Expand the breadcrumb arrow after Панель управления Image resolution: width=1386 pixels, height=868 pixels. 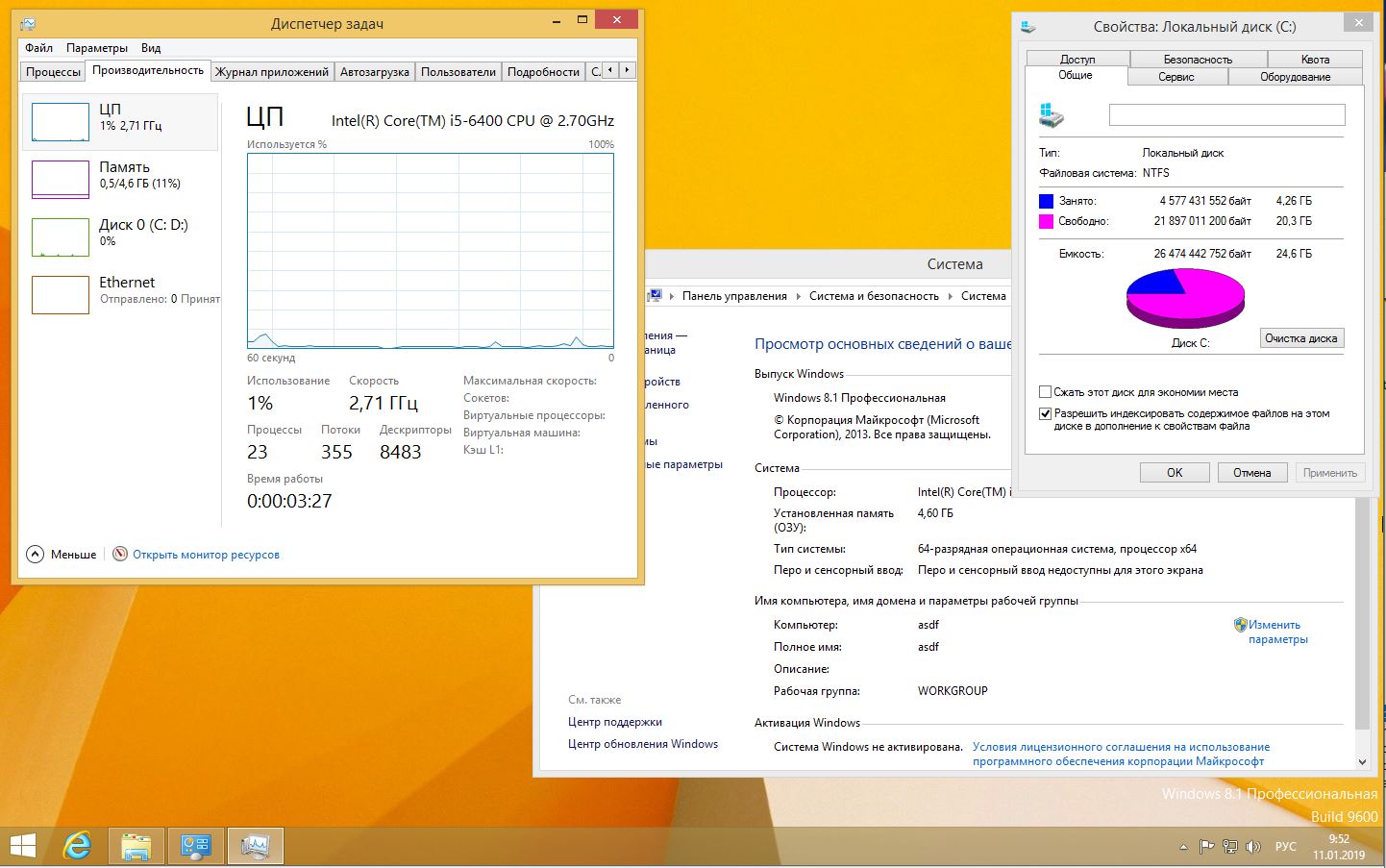click(x=799, y=296)
